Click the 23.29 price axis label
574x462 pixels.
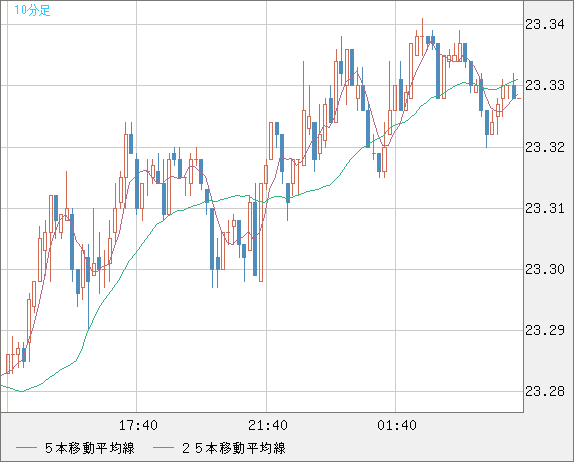point(545,331)
